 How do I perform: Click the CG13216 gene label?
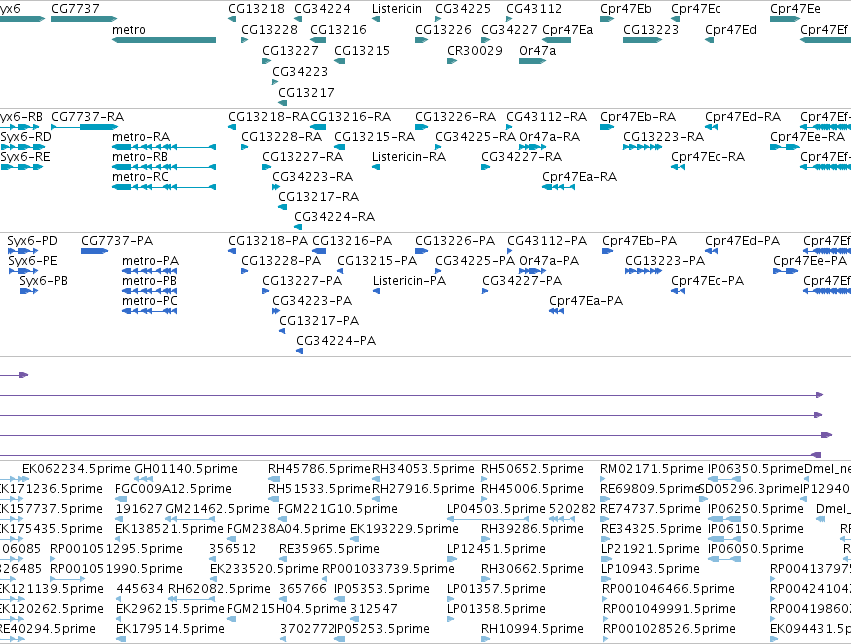pyautogui.click(x=338, y=30)
